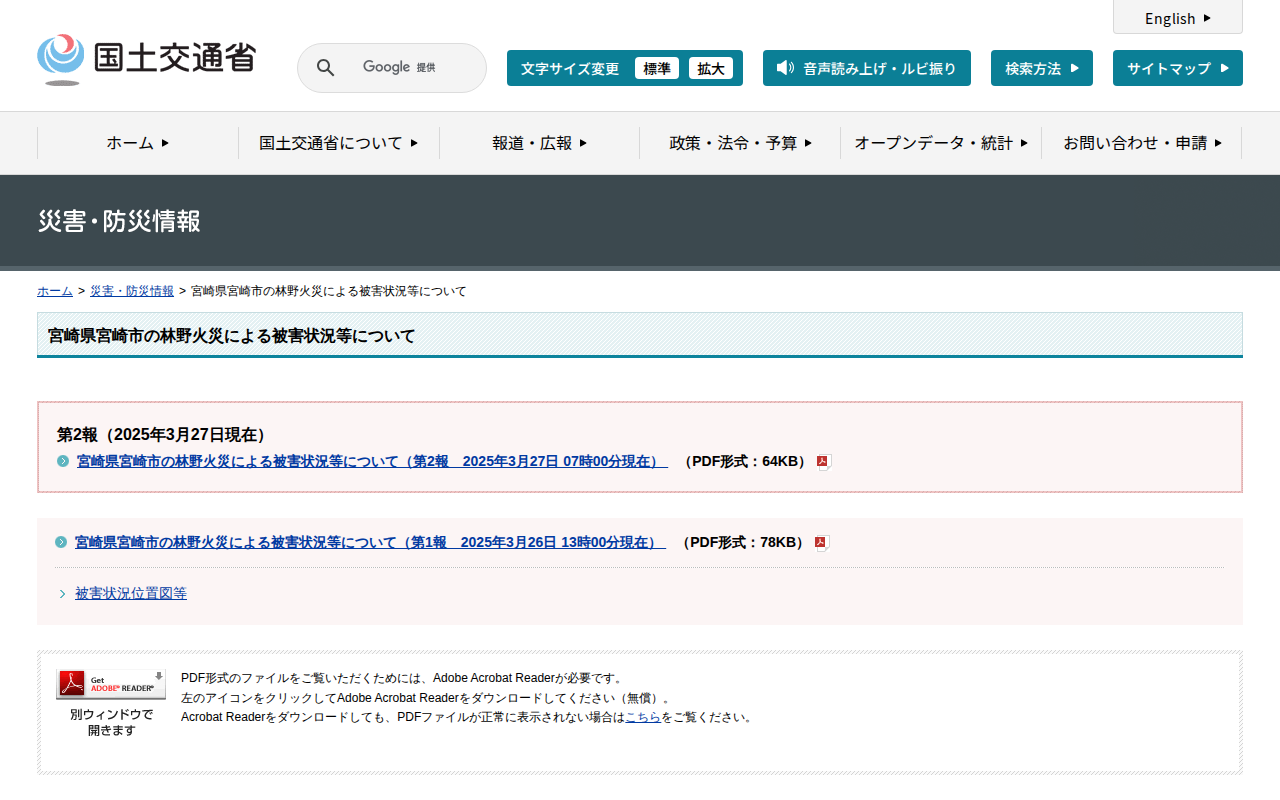Open the 被害状況位置図等 link
1280x800 pixels.
click(x=131, y=593)
